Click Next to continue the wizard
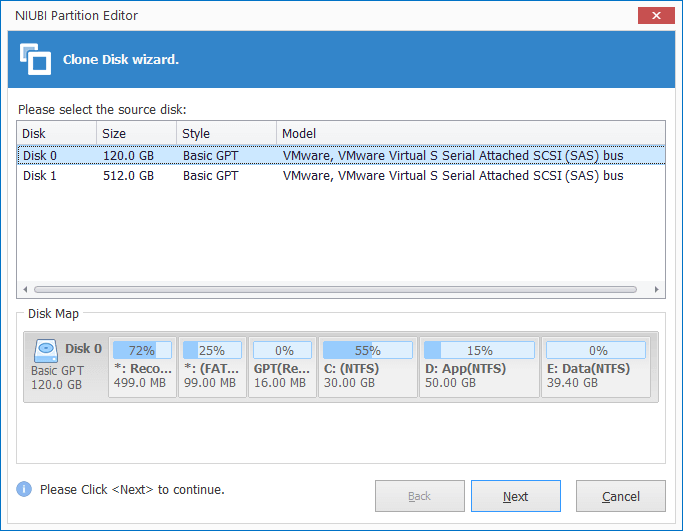683x531 pixels. click(516, 496)
